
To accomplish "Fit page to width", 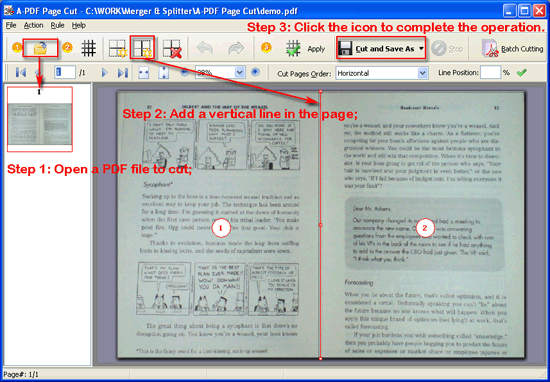I will (x=144, y=73).
